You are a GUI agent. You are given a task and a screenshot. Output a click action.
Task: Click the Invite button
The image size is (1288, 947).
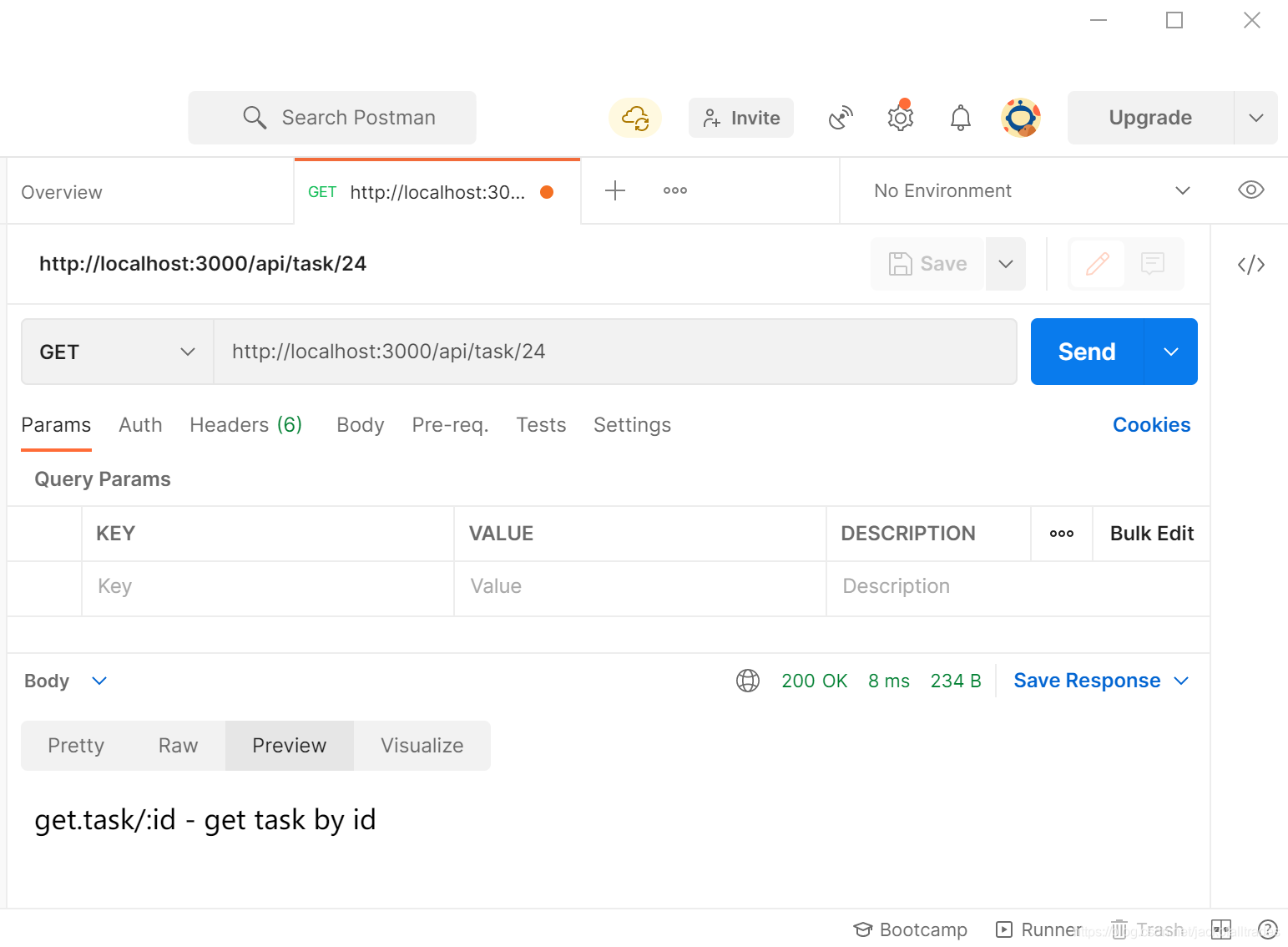(x=741, y=118)
